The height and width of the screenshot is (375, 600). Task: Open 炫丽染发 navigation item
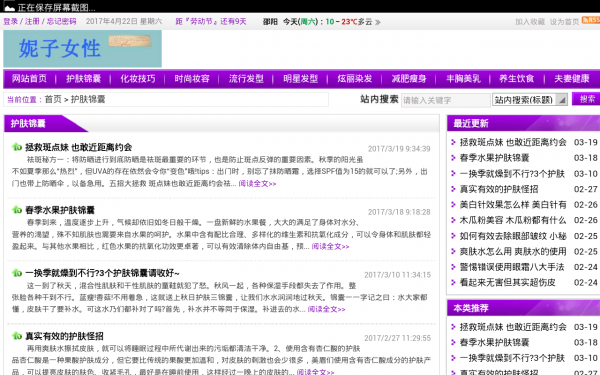point(355,79)
